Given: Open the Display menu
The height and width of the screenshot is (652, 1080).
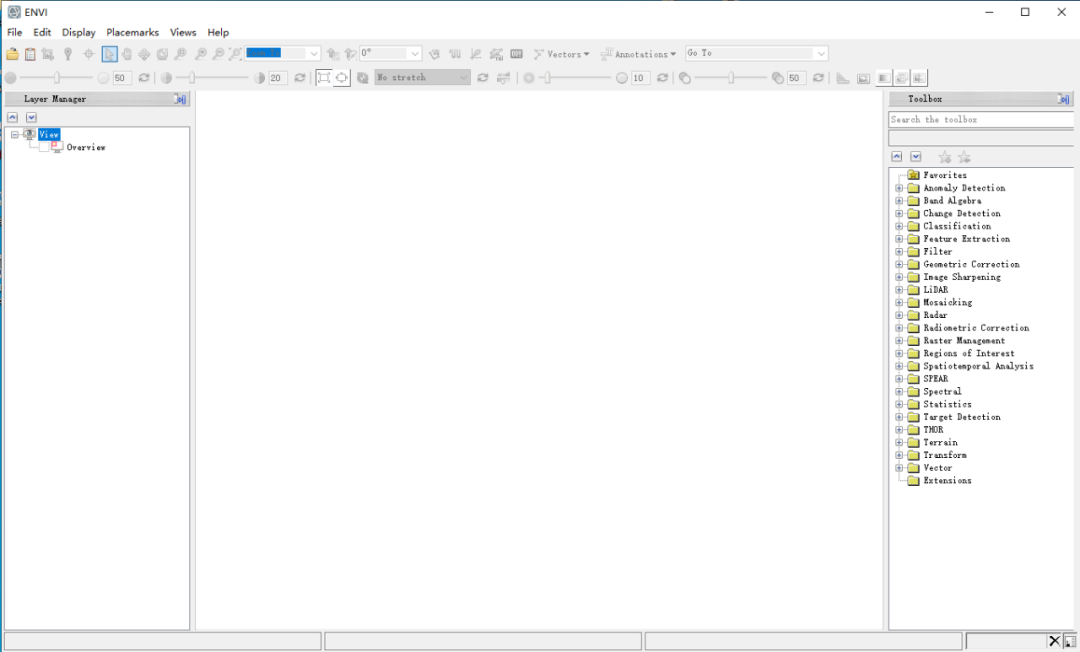Looking at the screenshot, I should click(79, 32).
